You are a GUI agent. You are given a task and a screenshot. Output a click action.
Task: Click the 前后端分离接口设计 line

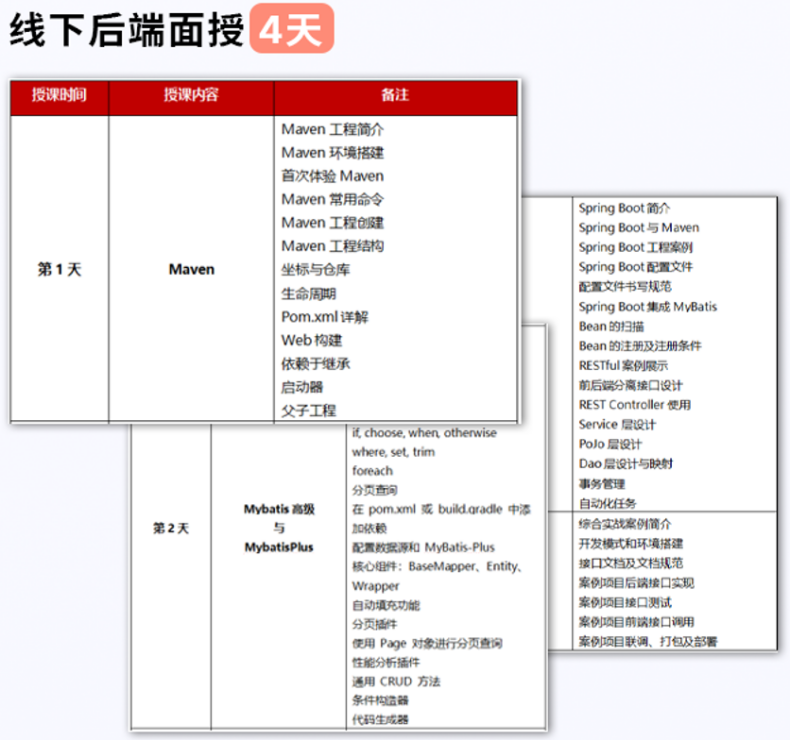[630, 385]
